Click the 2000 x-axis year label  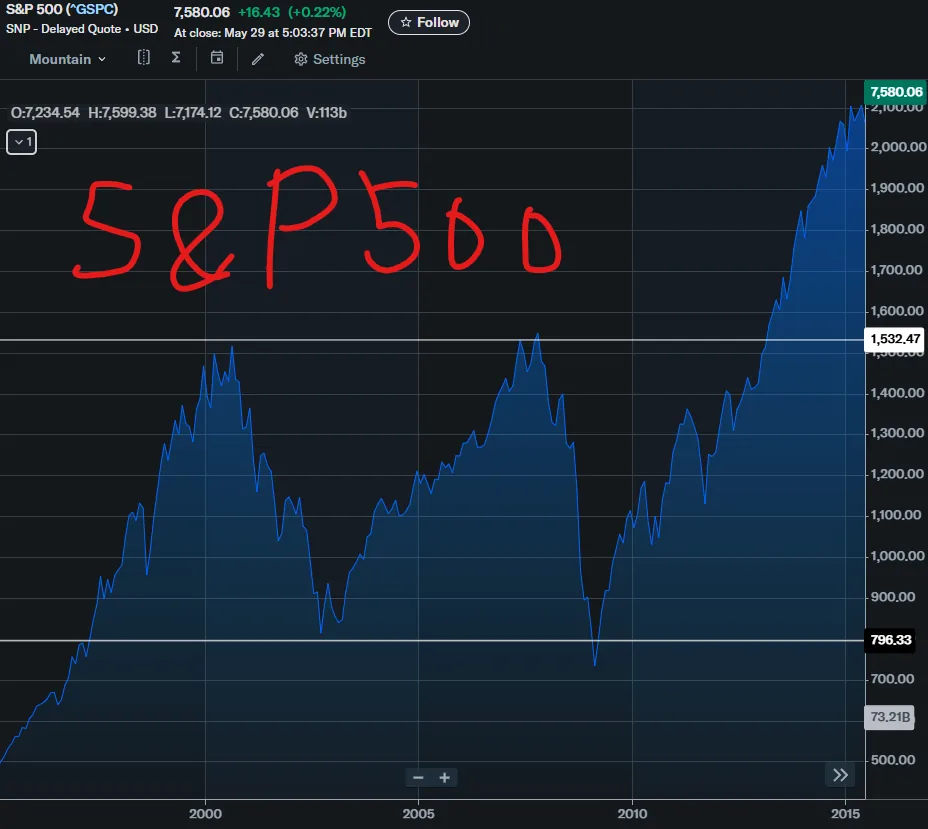(205, 814)
